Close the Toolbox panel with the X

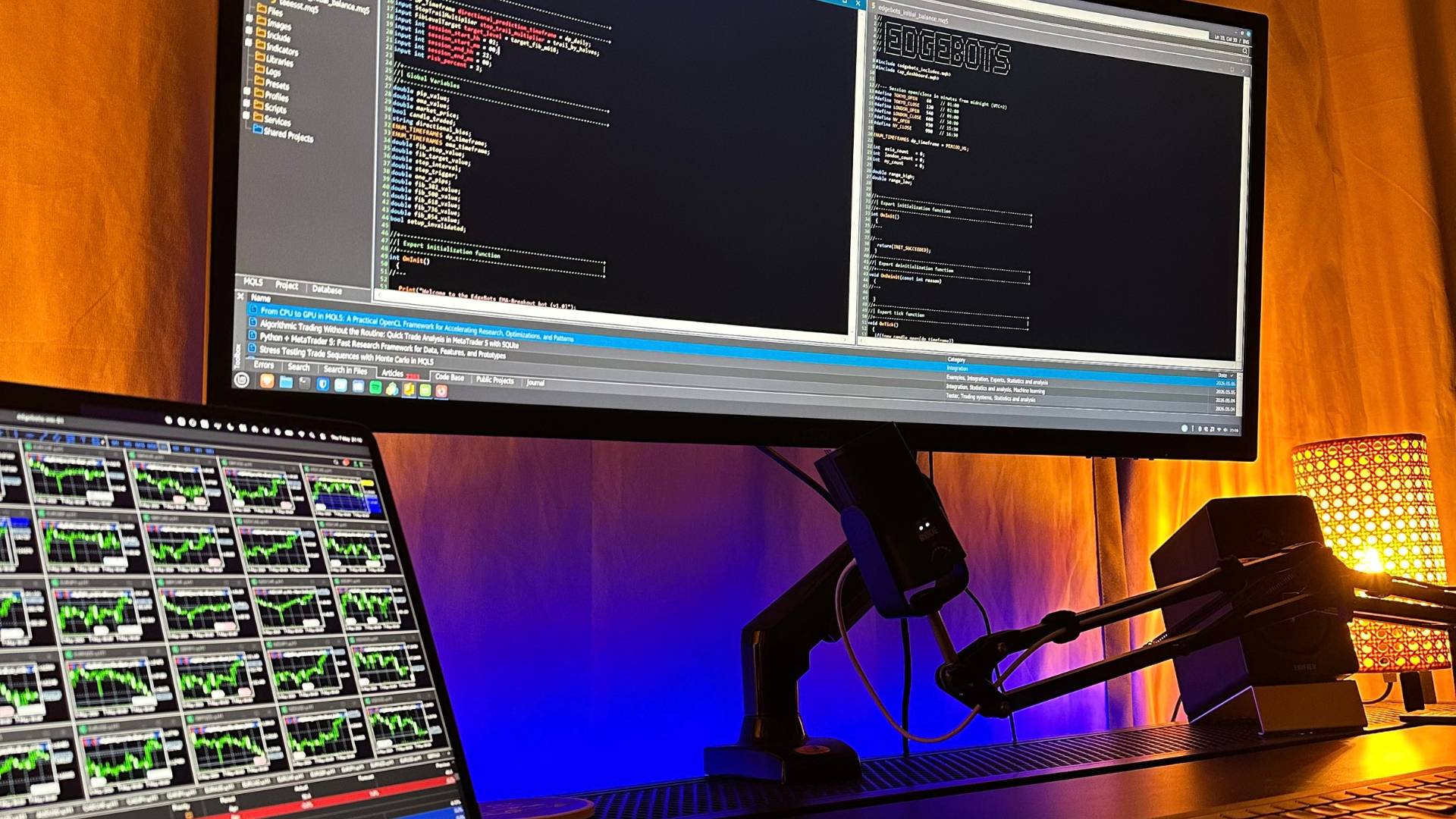coord(240,297)
